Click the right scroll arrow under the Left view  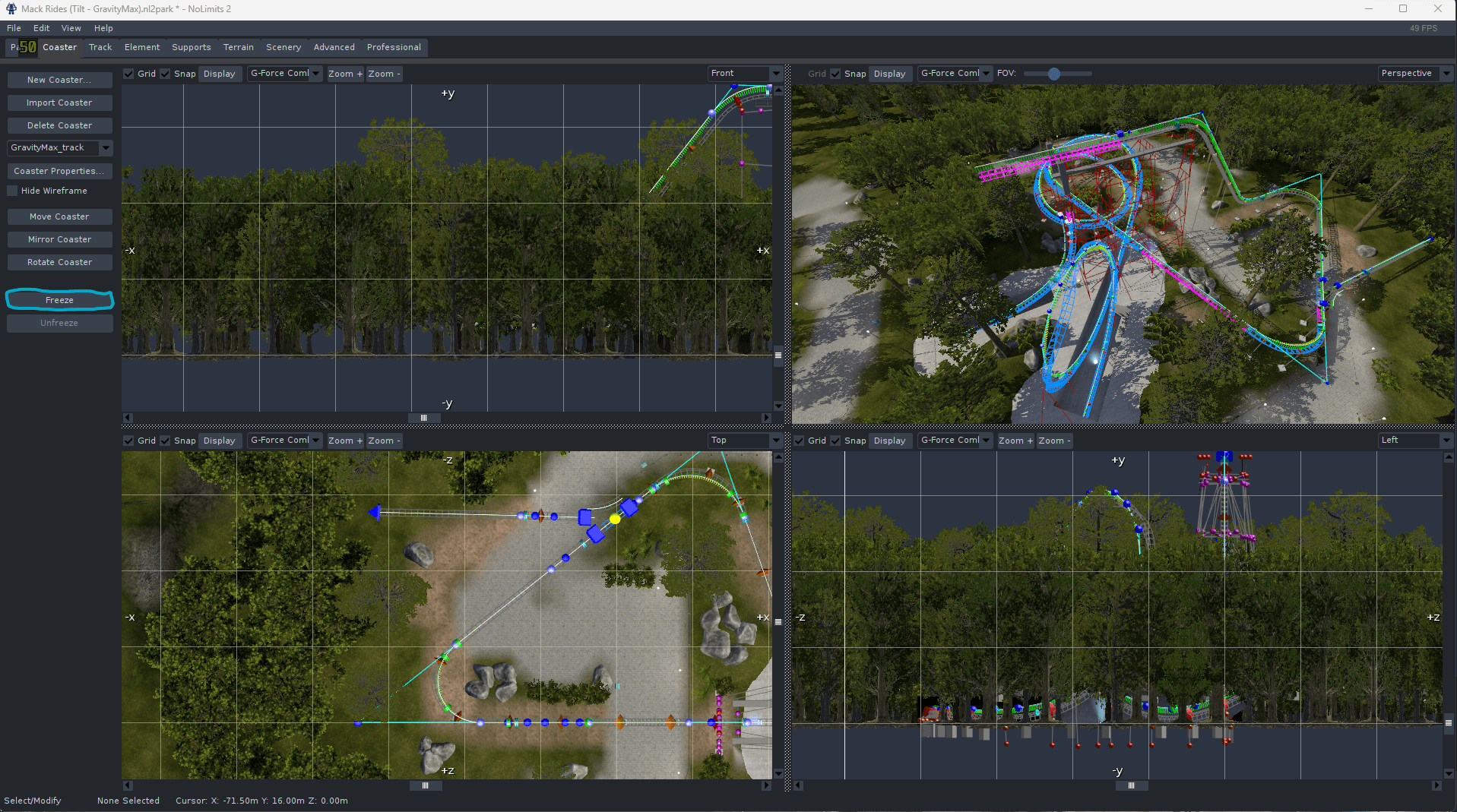coord(1436,785)
